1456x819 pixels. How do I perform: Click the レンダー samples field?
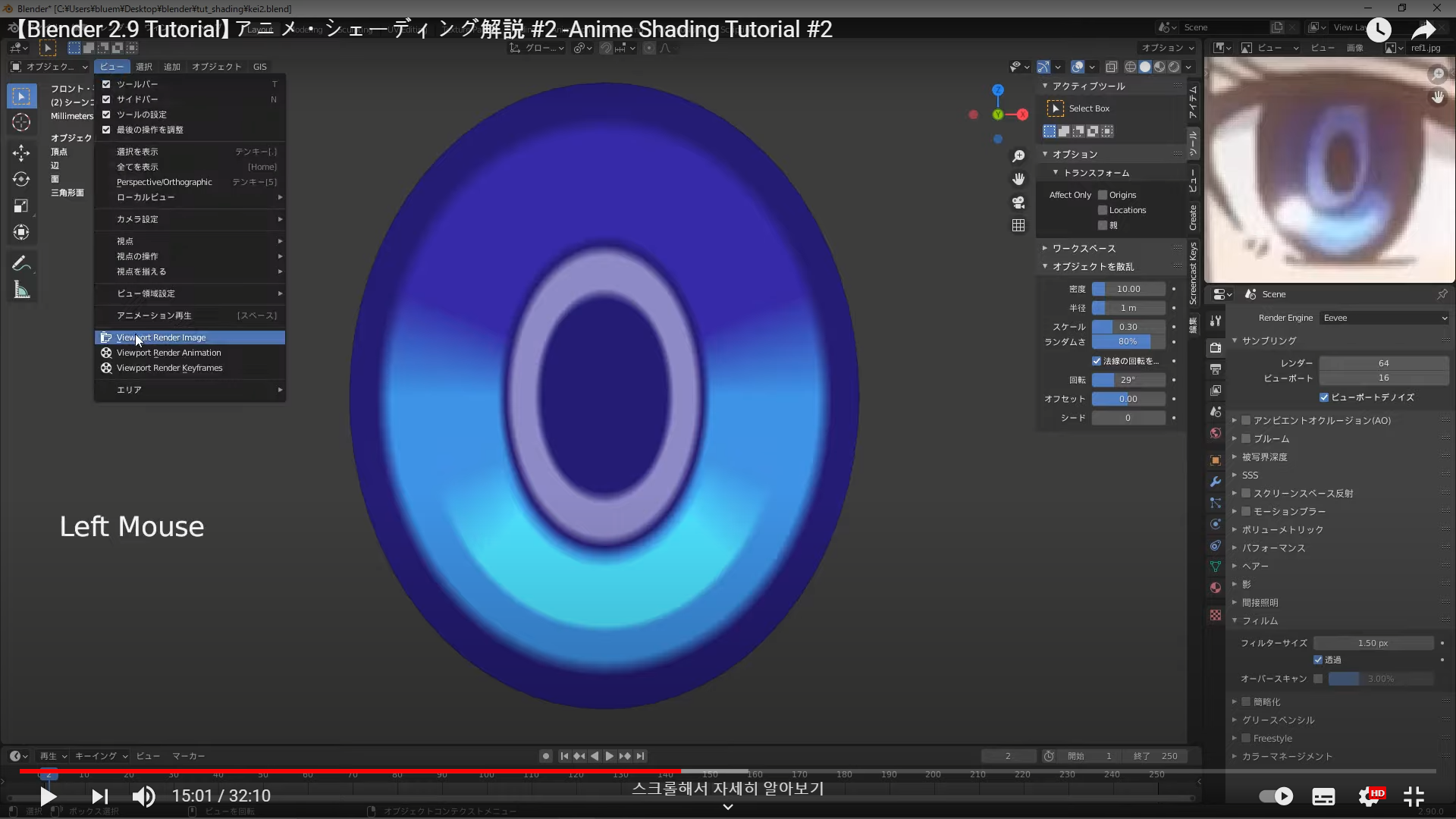1383,363
